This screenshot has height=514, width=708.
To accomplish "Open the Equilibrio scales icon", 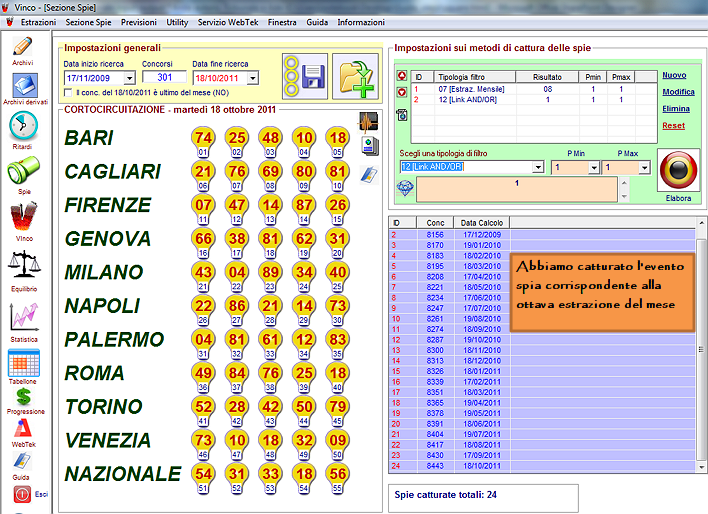I will (24, 264).
